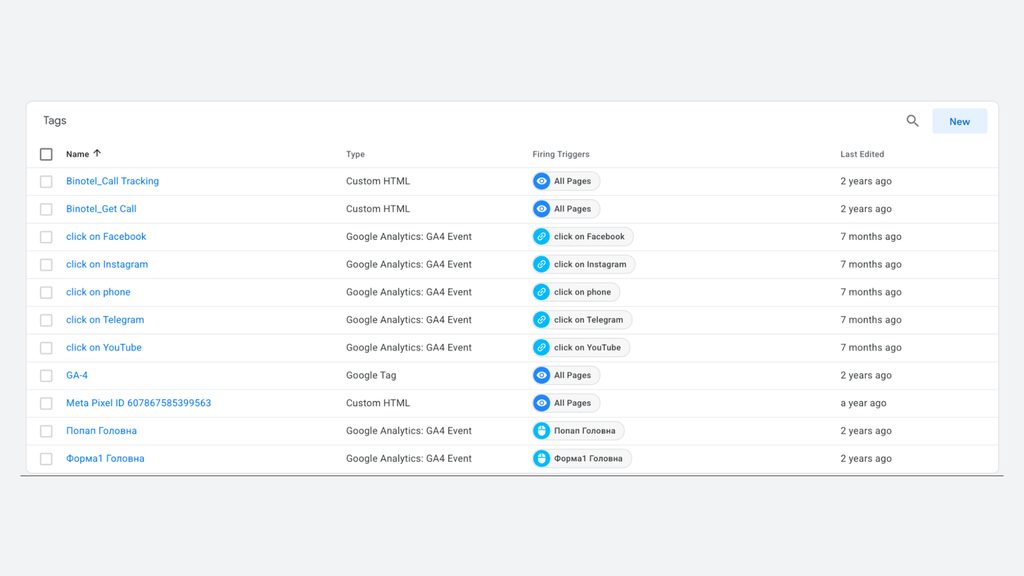Click the click on phone trigger label
Viewport: 1024px width, 576px height.
pos(583,292)
